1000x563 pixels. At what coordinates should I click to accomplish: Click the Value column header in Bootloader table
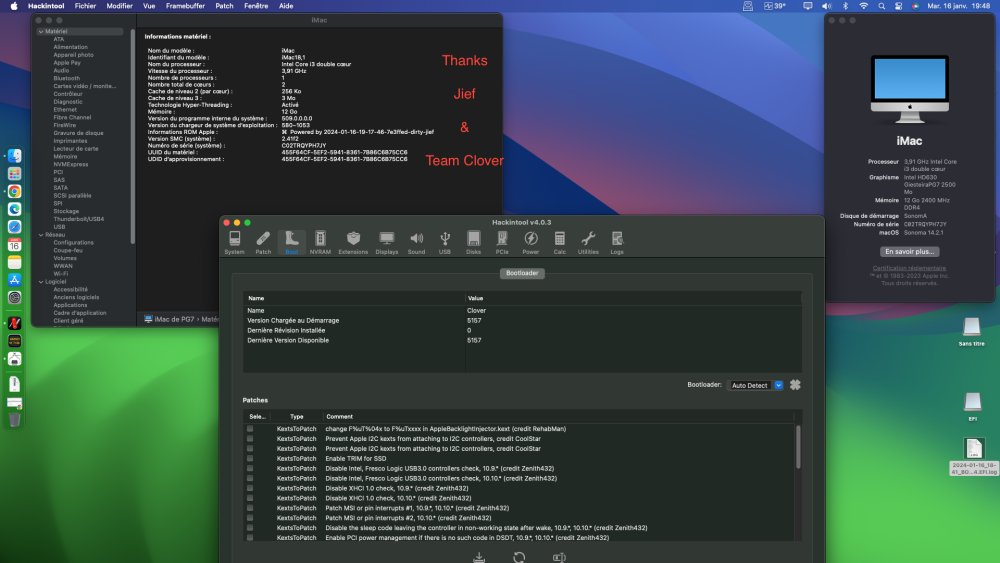[475, 298]
